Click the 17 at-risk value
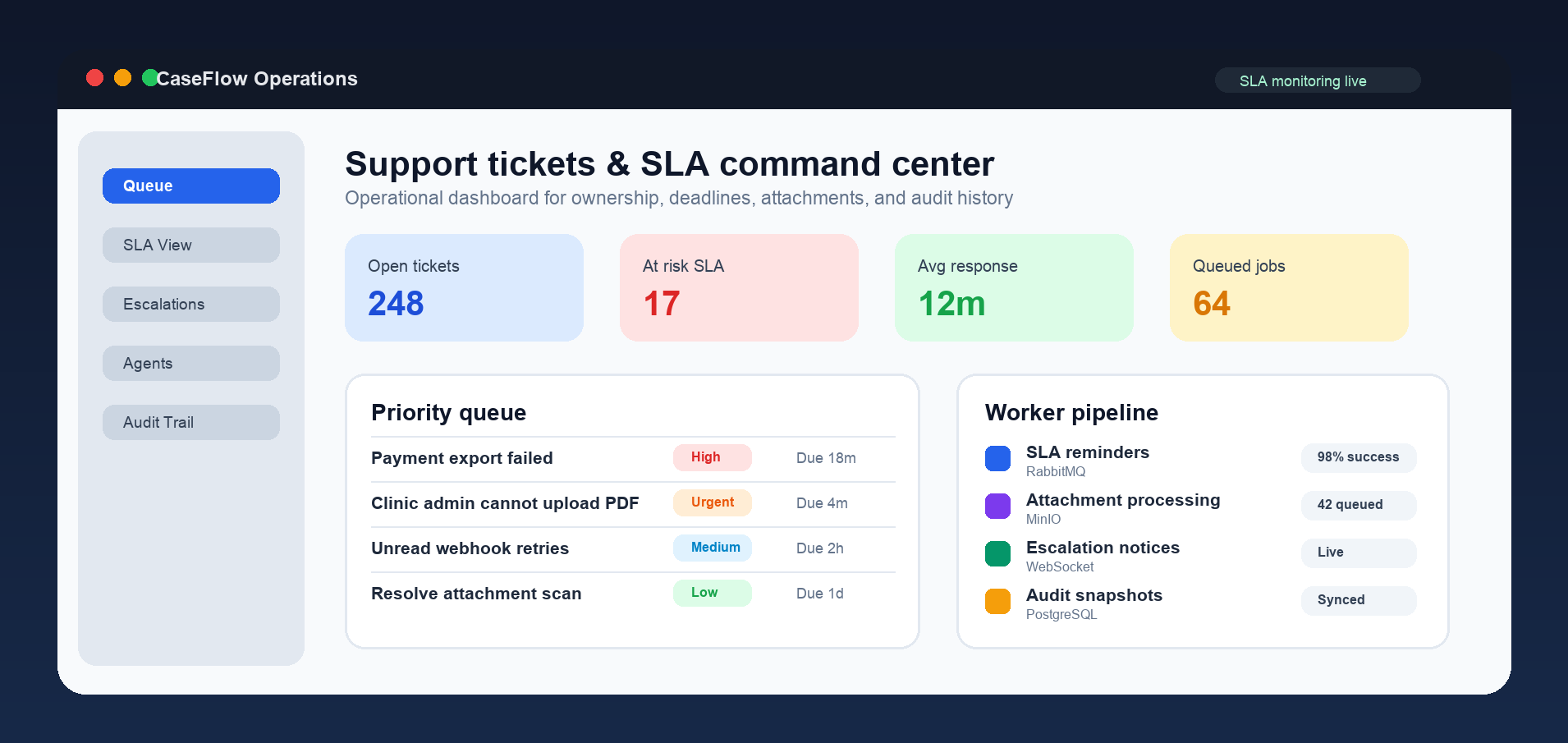Viewport: 1568px width, 743px height. (662, 304)
